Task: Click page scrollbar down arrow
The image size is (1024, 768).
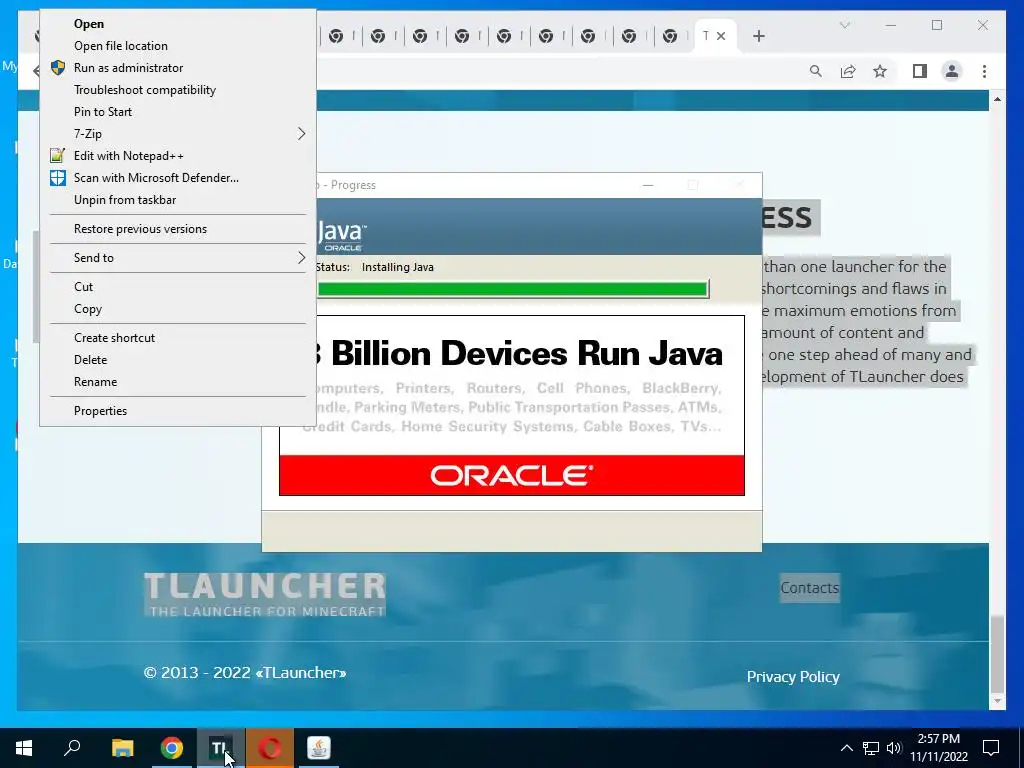Action: [997, 701]
